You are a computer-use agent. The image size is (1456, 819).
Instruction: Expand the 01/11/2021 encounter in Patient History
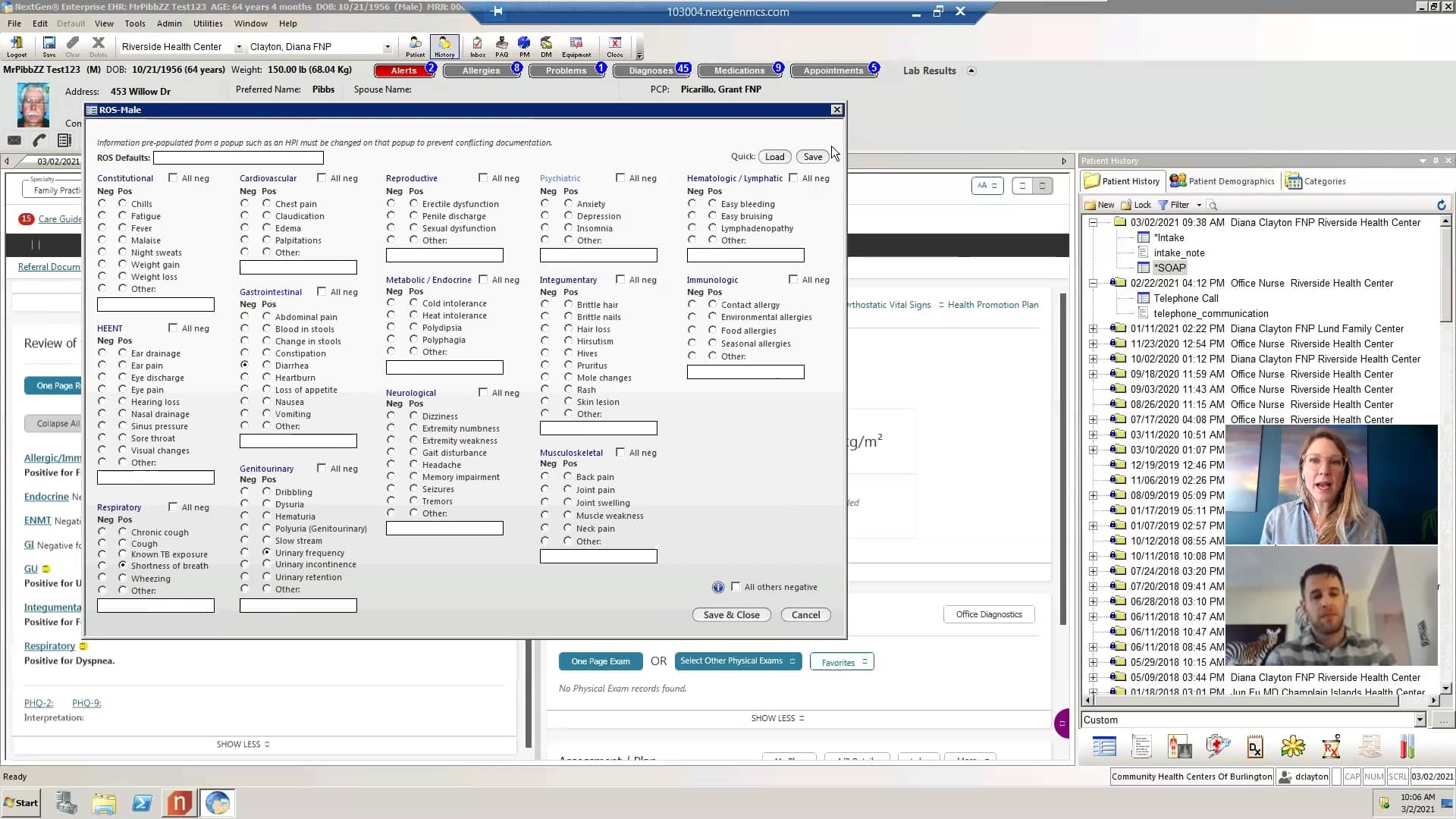point(1093,328)
